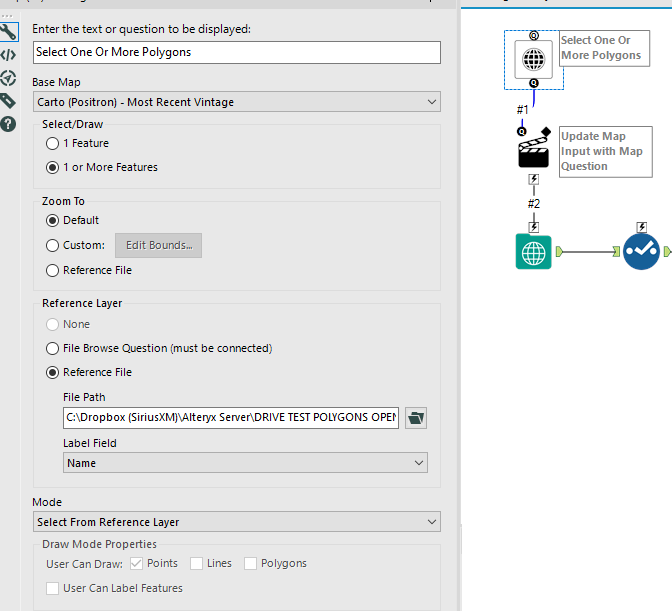Click lightning anchor above Select tool
This screenshot has width=672, height=611.
[x=642, y=227]
